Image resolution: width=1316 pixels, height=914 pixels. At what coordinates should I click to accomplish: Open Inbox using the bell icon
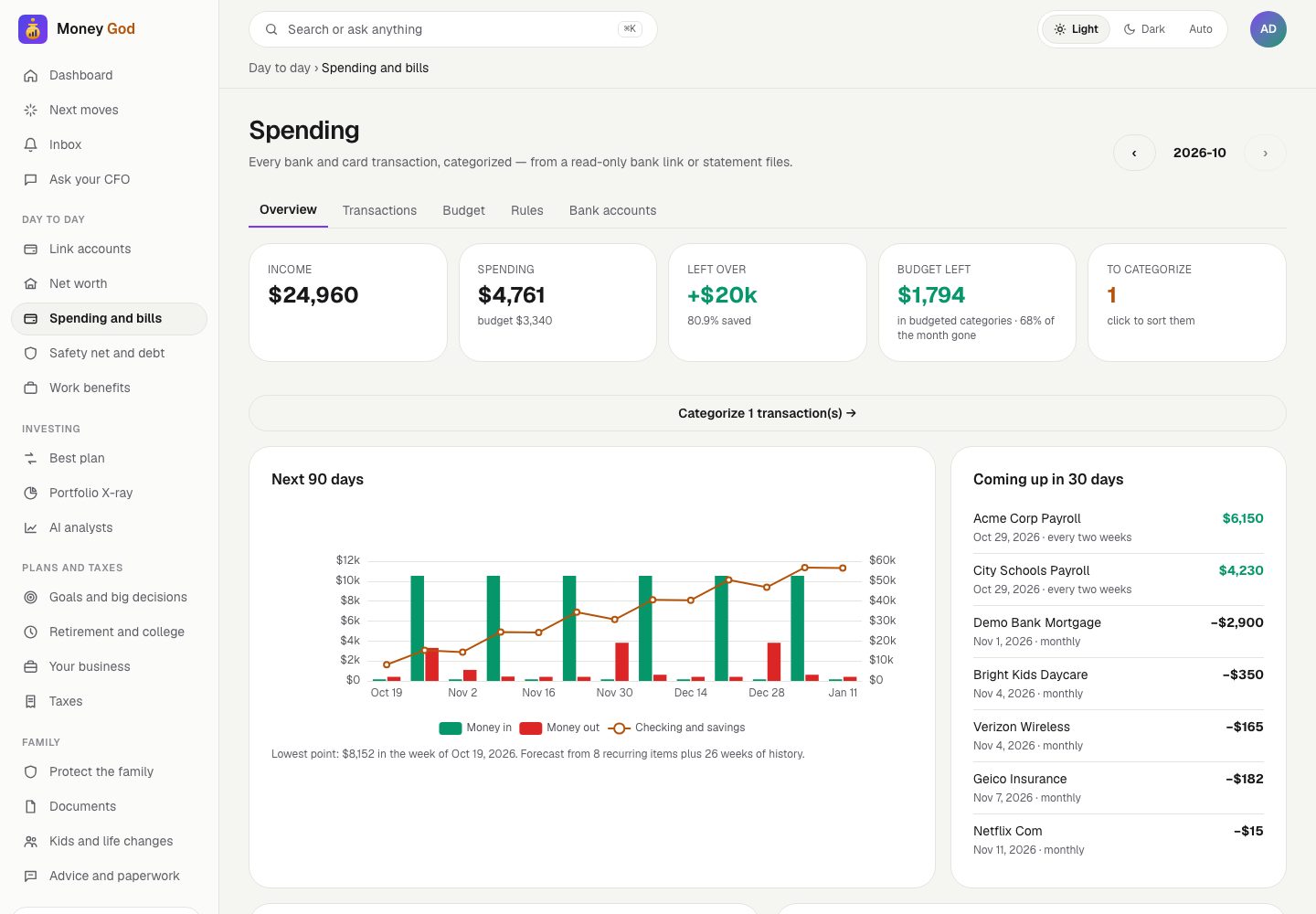(30, 144)
